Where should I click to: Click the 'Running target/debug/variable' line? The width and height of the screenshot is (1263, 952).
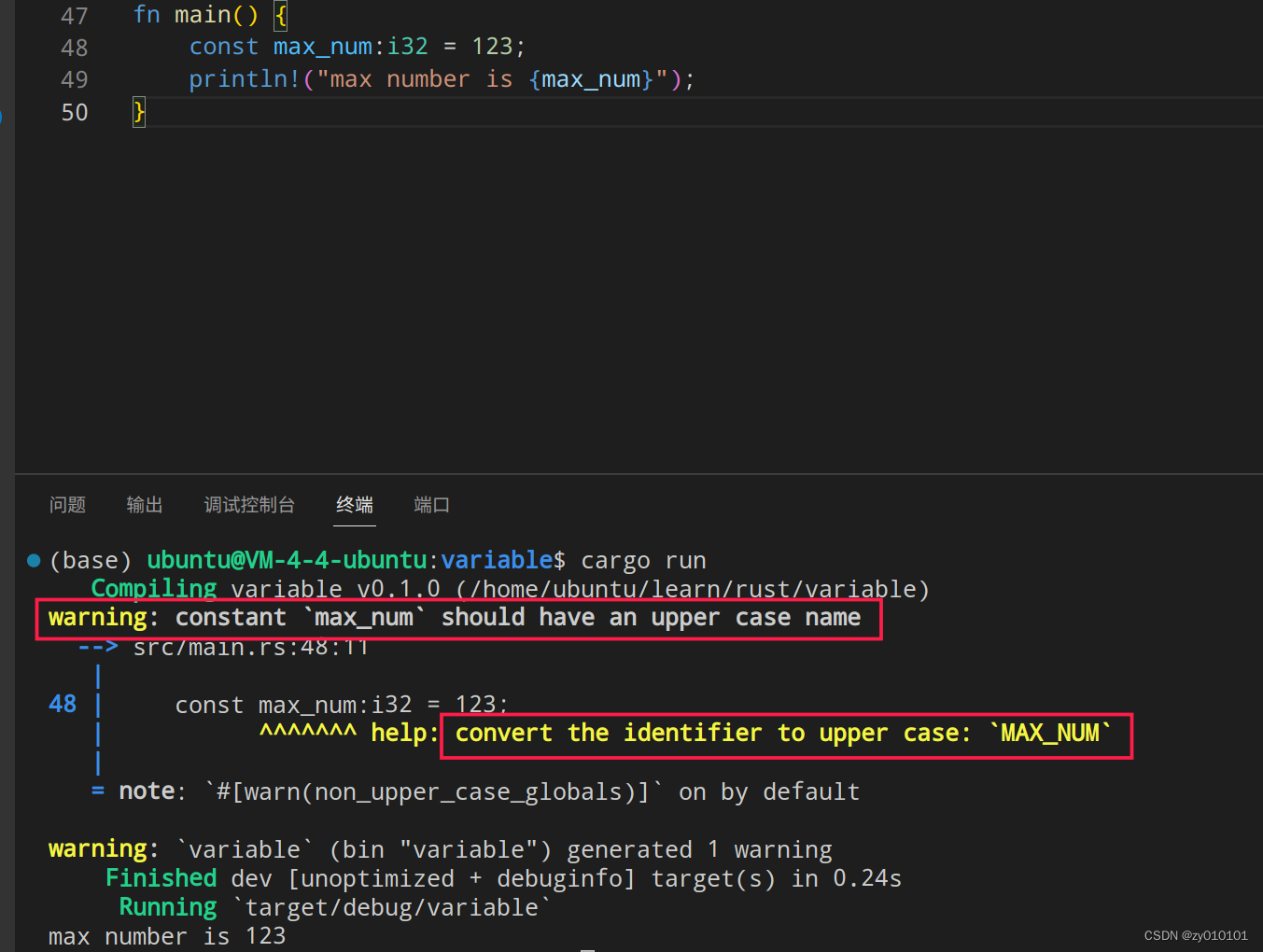point(335,907)
